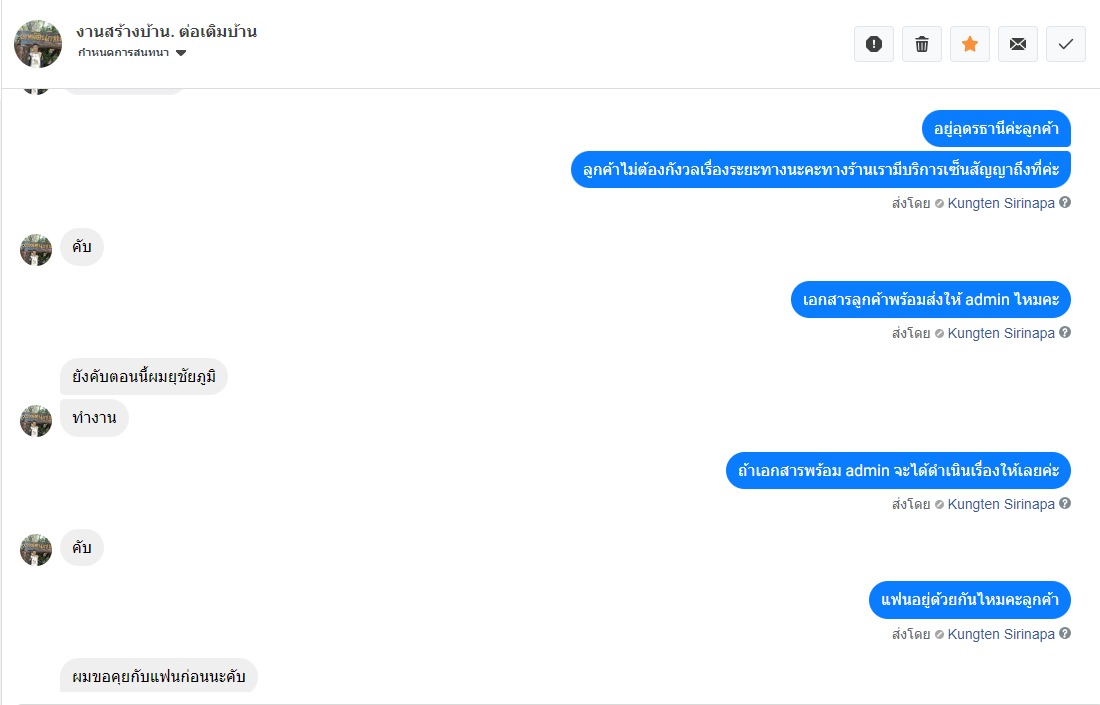Click the customer avatar beside ทำงาน message
The height and width of the screenshot is (705, 1100).
(x=36, y=421)
